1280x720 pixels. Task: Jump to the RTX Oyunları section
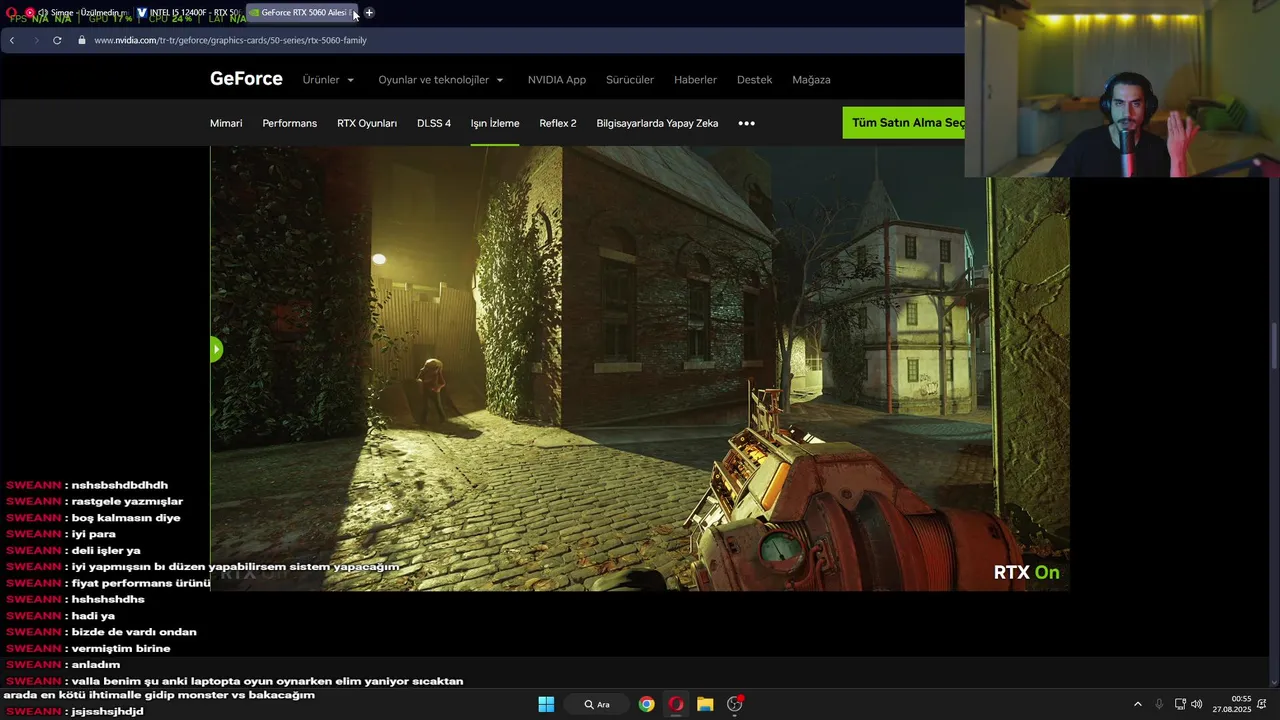coord(367,123)
